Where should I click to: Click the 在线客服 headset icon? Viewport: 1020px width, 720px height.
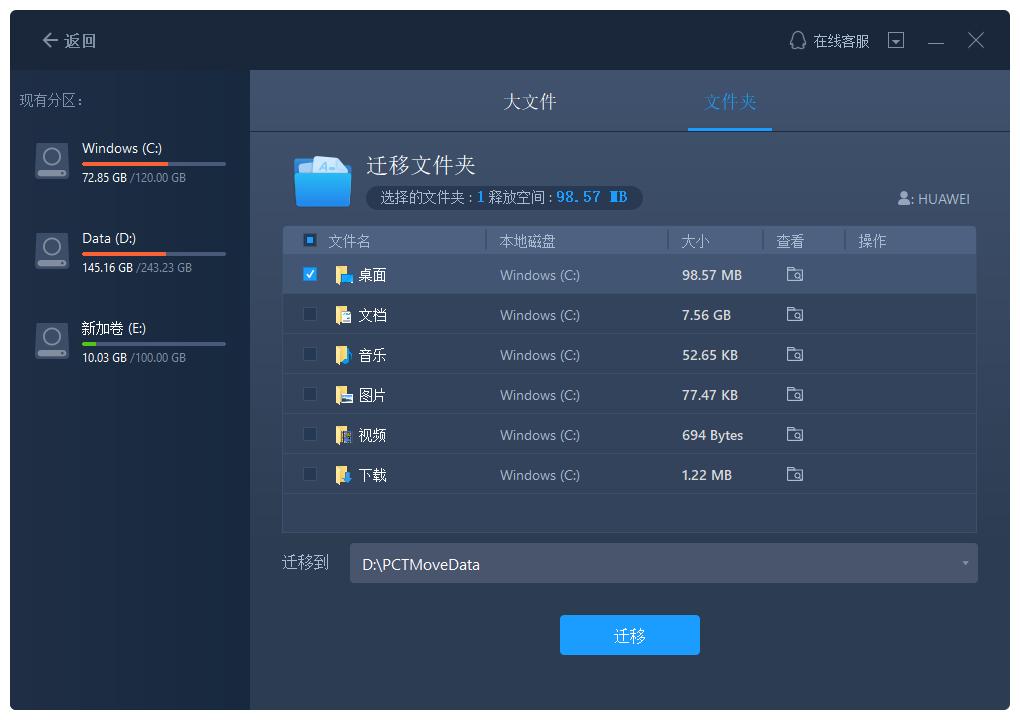coord(798,41)
